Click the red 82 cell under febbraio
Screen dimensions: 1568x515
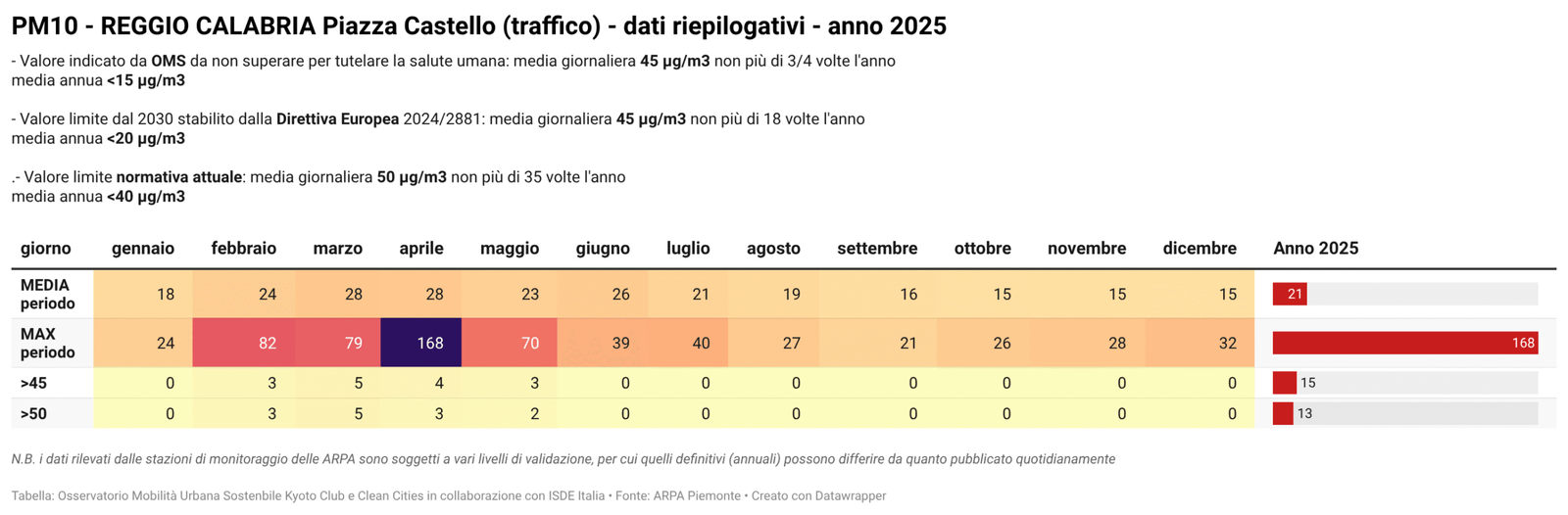(243, 343)
